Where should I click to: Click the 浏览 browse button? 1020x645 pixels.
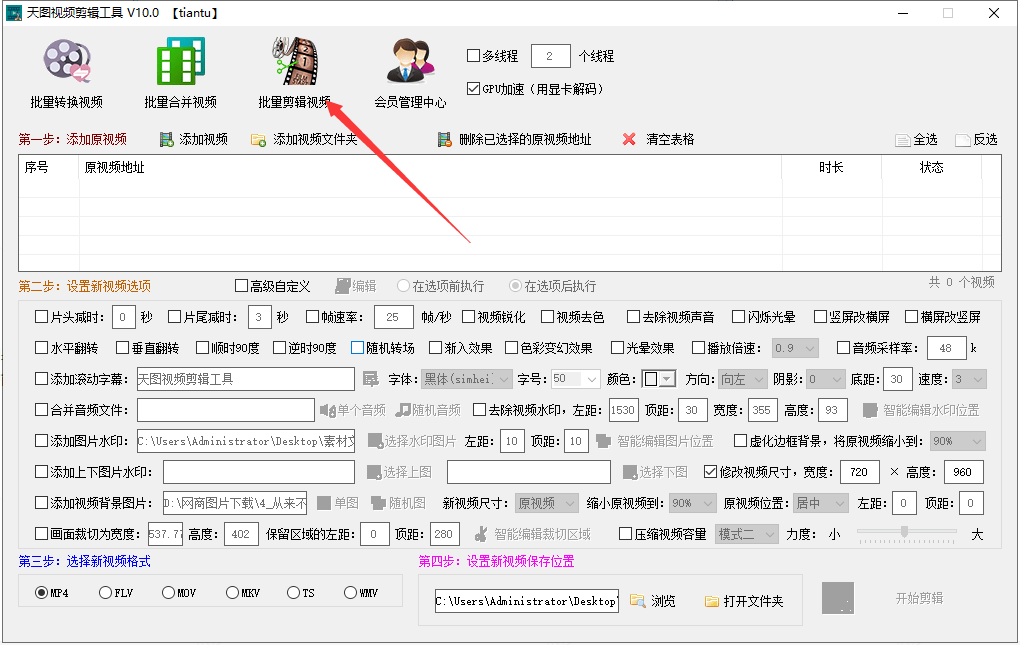pos(656,601)
